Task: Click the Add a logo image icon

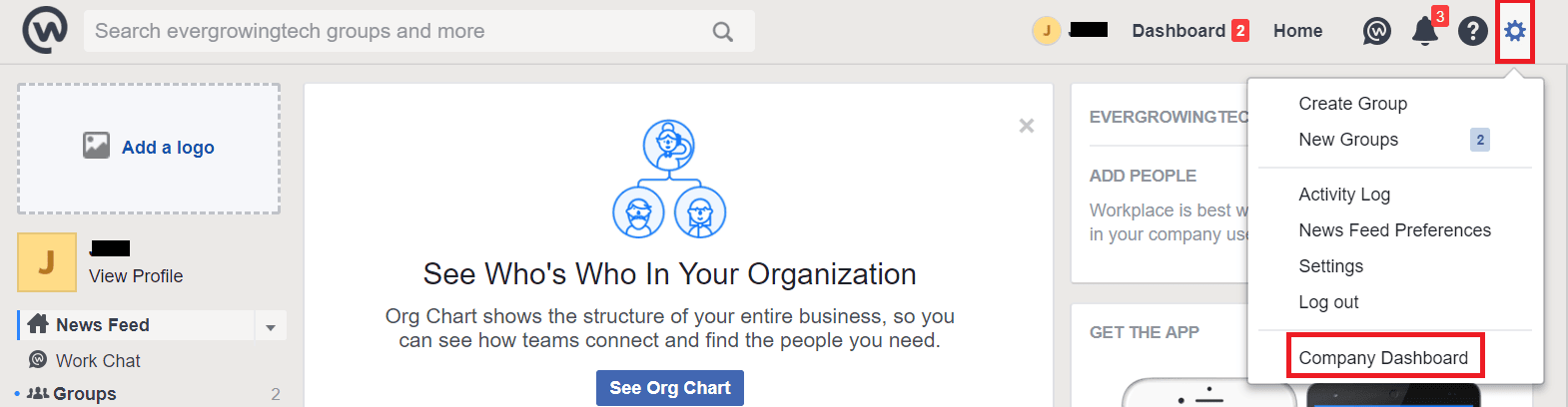Action: (96, 146)
